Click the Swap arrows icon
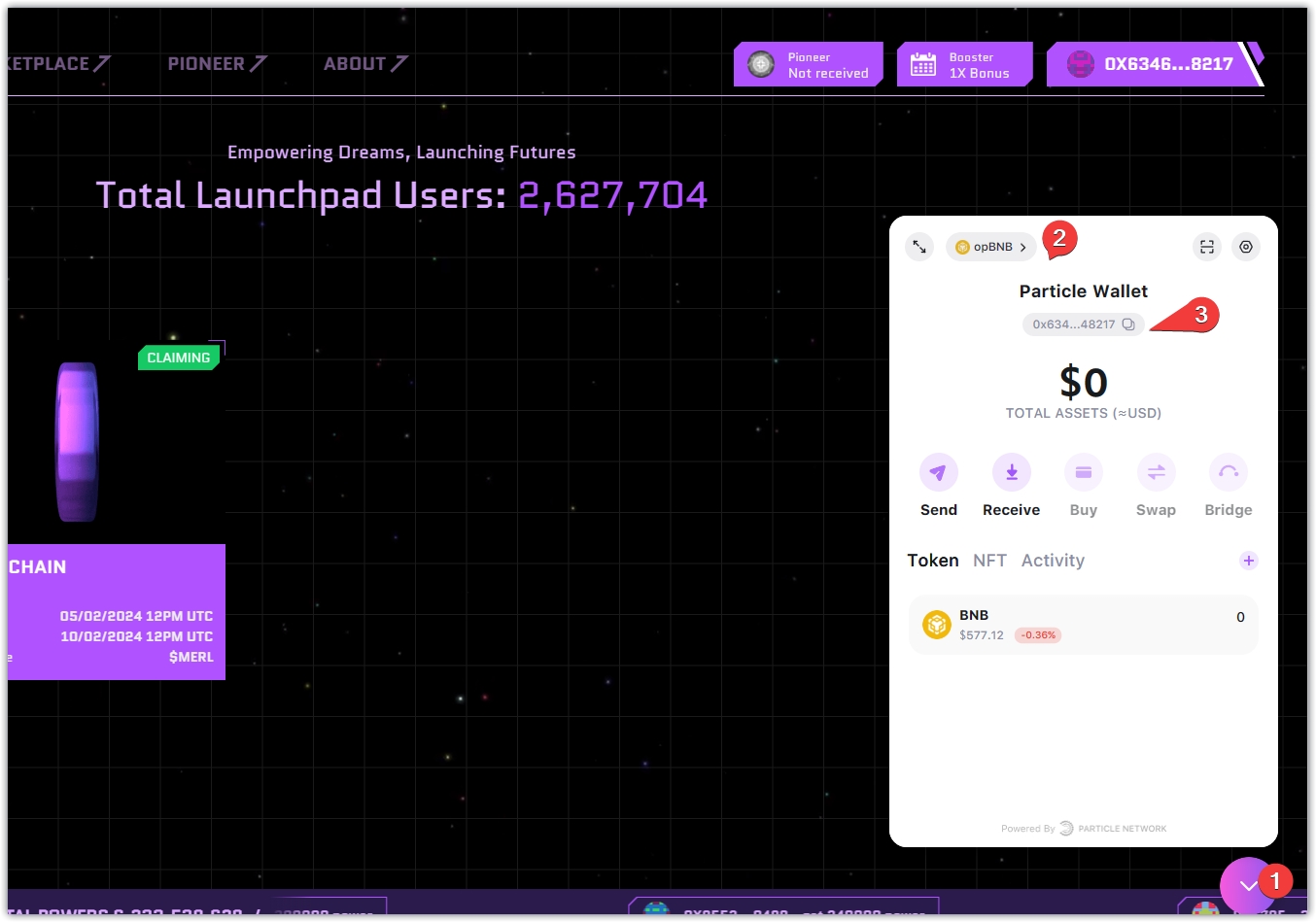 1156,473
